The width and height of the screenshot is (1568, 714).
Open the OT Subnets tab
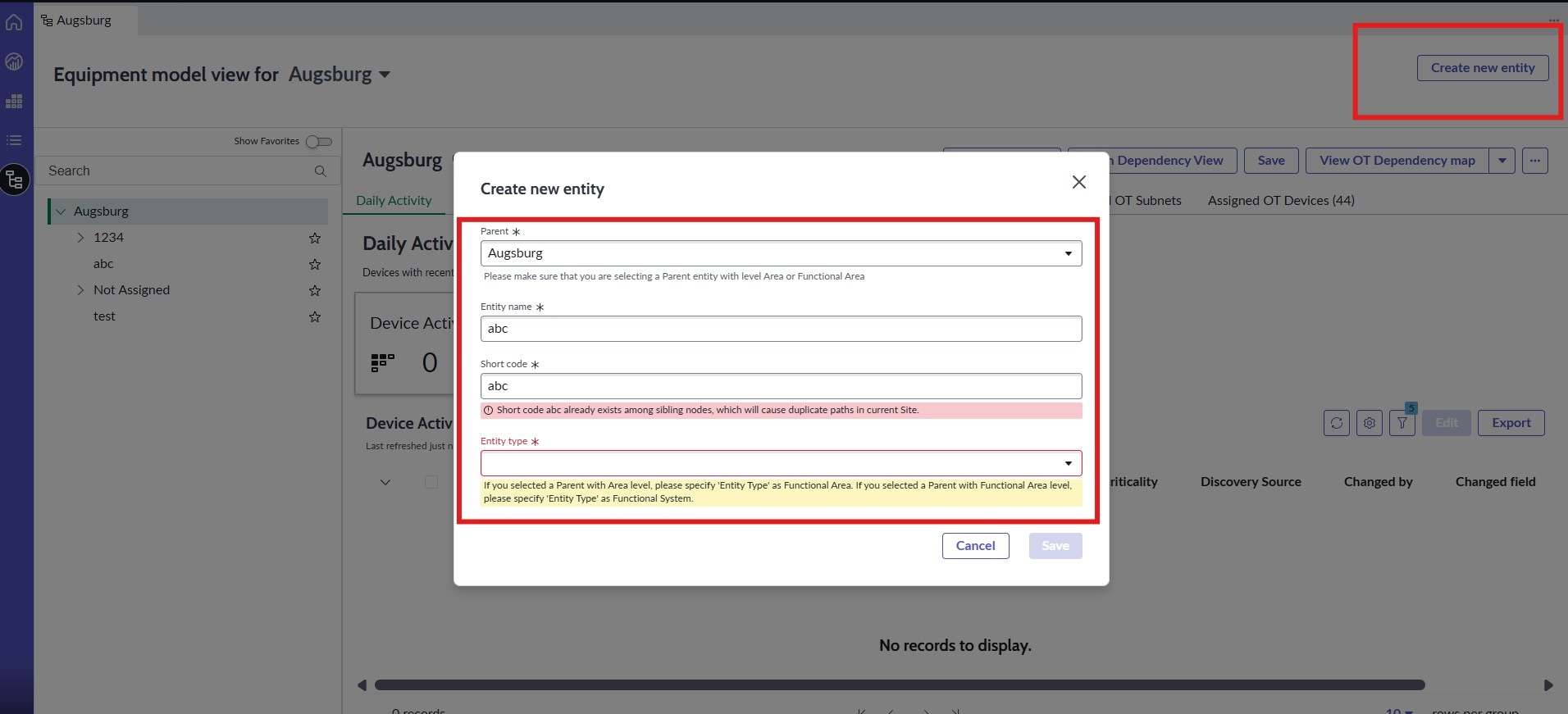[x=1146, y=201]
